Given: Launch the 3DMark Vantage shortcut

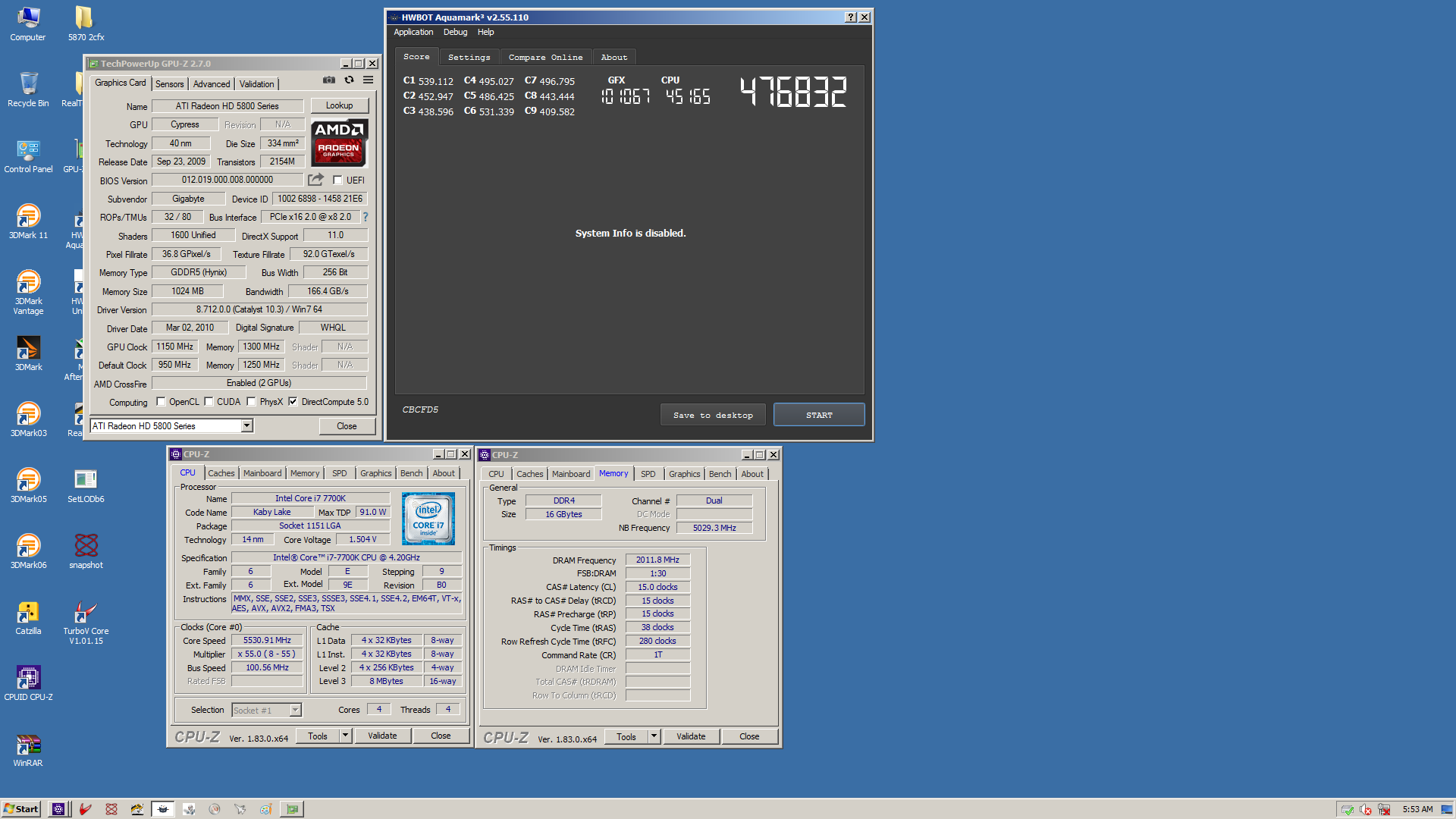Looking at the screenshot, I should tap(28, 292).
